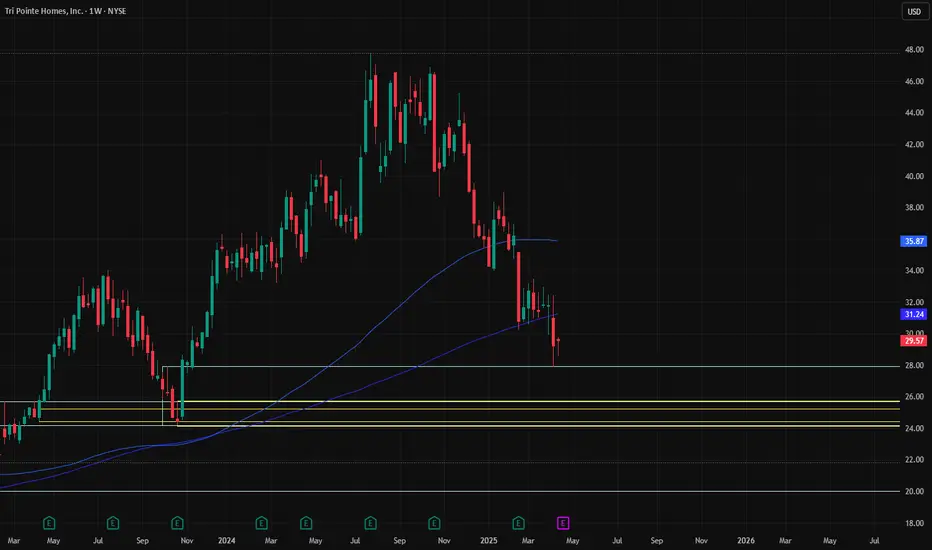Open the green earnings marker directly left of the purple one
Viewport: 932px width, 550px height.
[518, 523]
